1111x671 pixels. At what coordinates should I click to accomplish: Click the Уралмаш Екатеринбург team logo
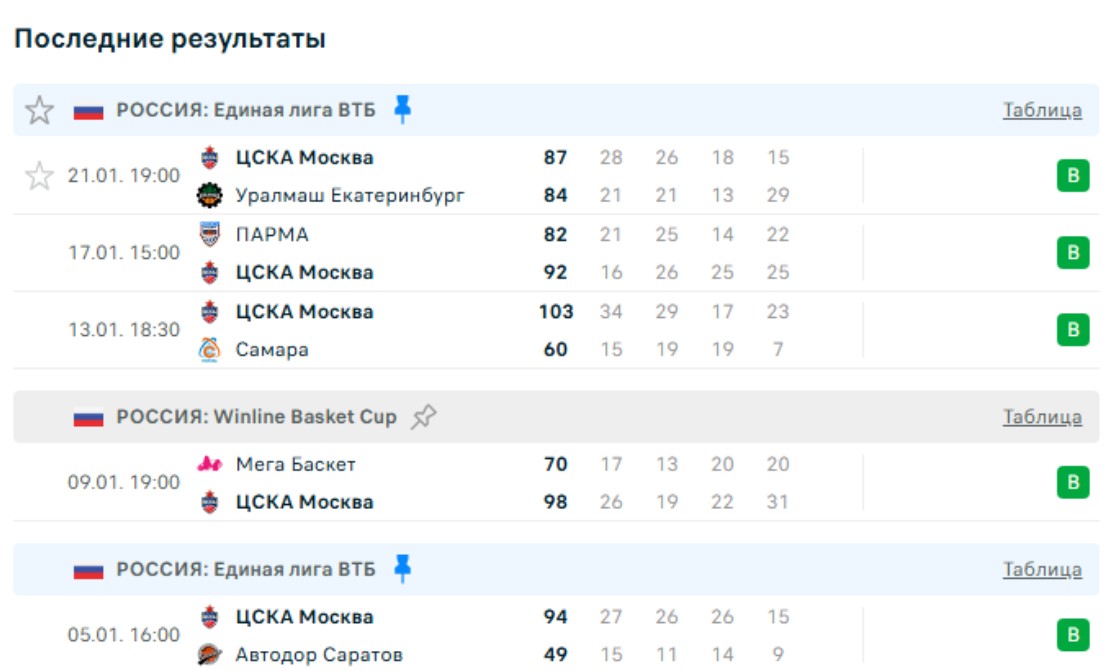pos(209,195)
